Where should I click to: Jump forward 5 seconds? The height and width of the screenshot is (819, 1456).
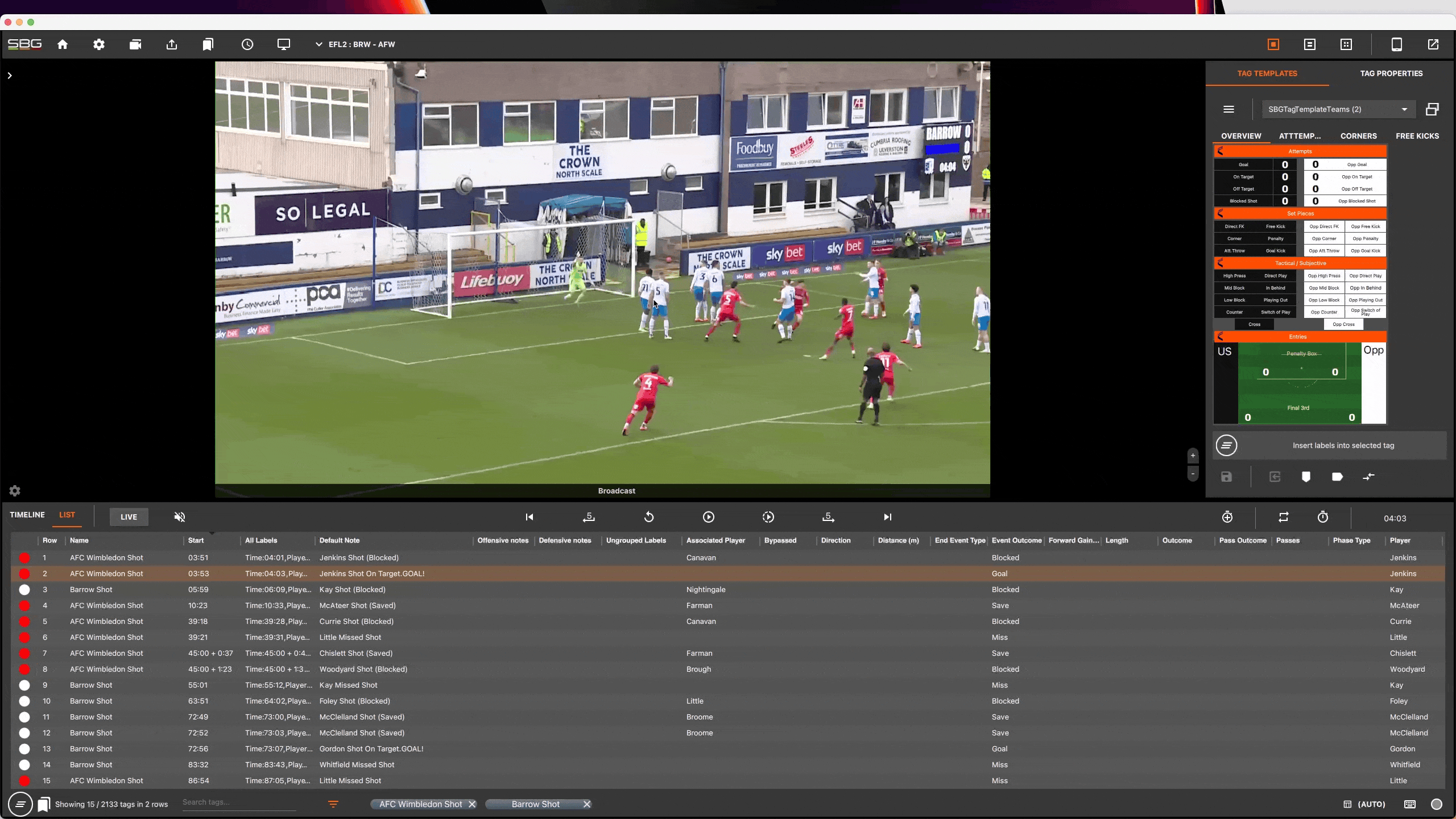[828, 517]
